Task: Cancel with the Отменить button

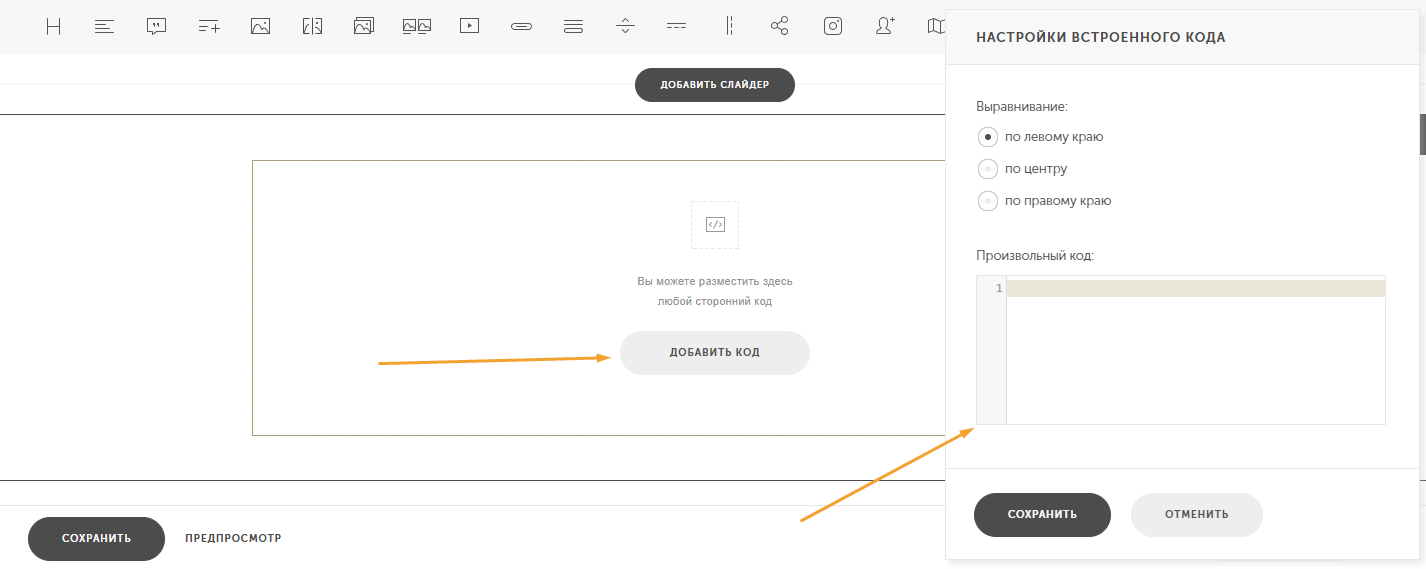Action: click(1196, 515)
